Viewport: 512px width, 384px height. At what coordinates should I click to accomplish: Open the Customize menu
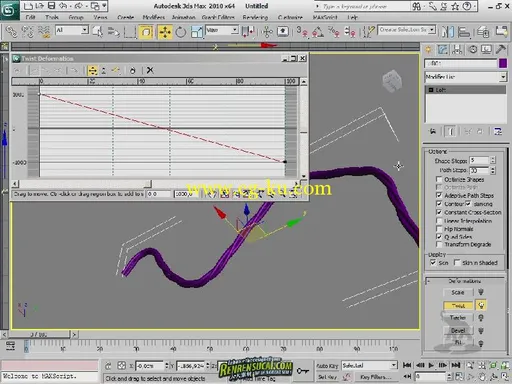pos(290,17)
